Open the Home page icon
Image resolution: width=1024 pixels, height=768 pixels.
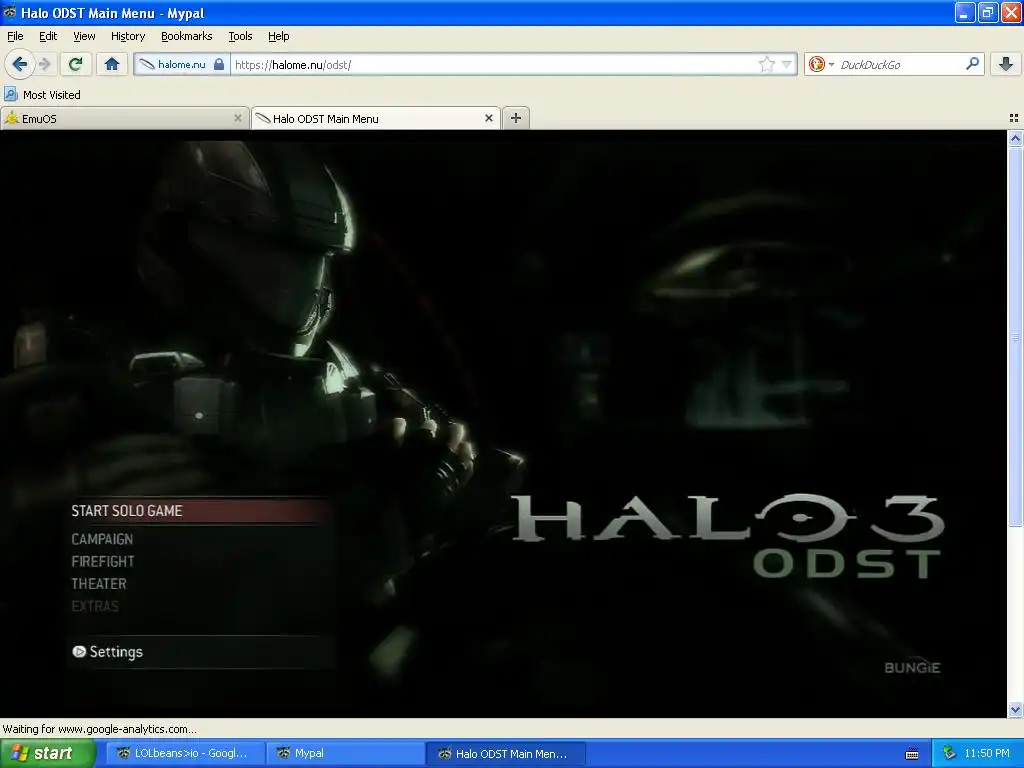[x=112, y=64]
